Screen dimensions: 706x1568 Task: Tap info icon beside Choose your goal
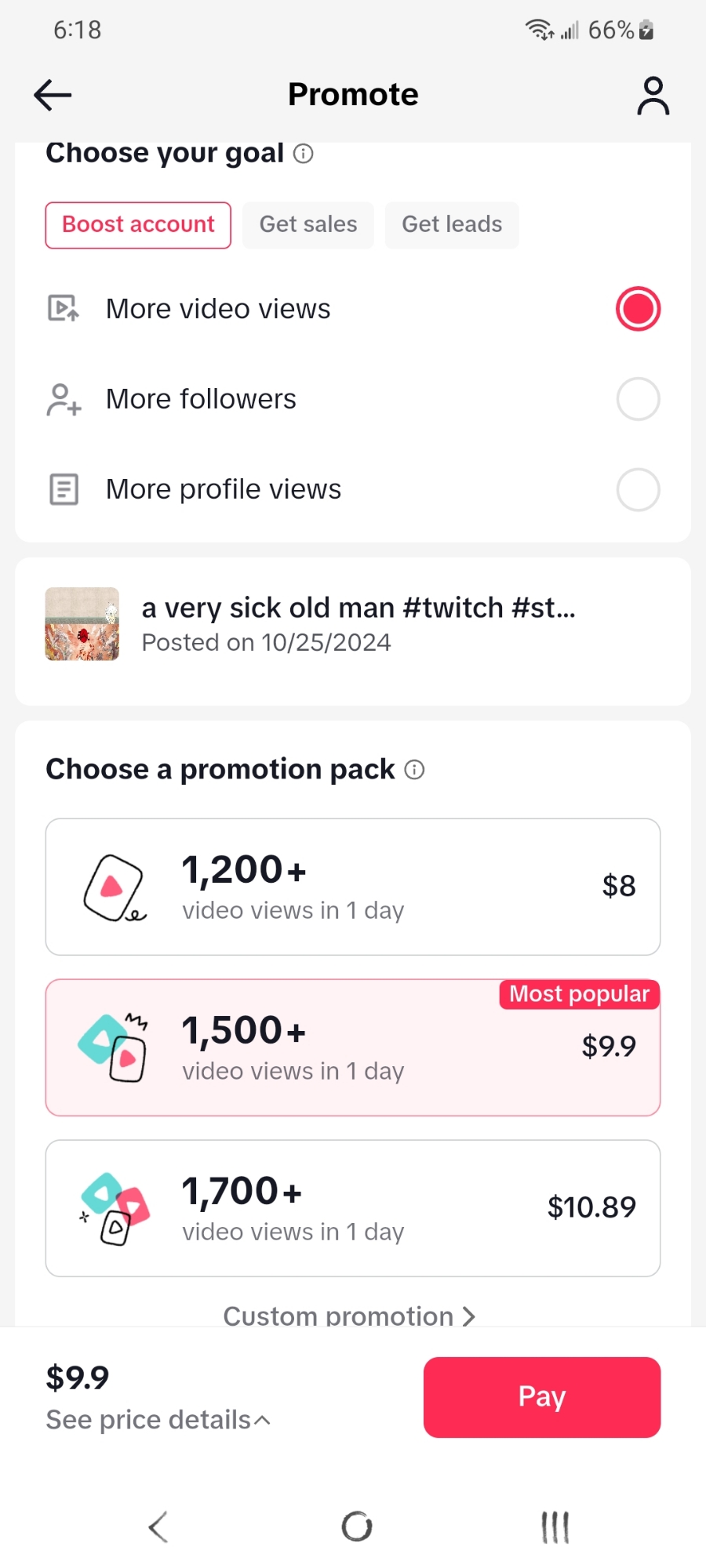[304, 154]
